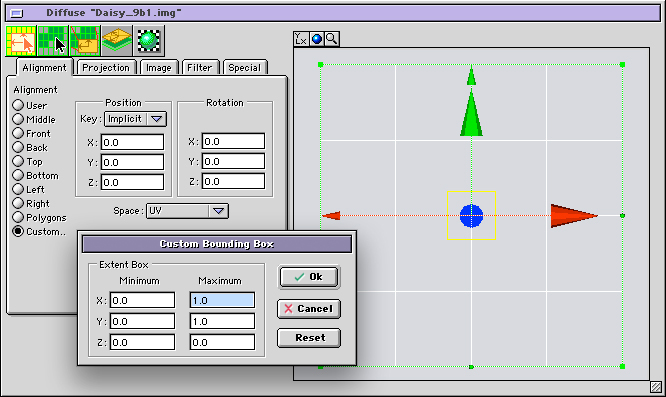Screen dimensions: 666x397
Task: Click the Reset button
Action: (309, 338)
